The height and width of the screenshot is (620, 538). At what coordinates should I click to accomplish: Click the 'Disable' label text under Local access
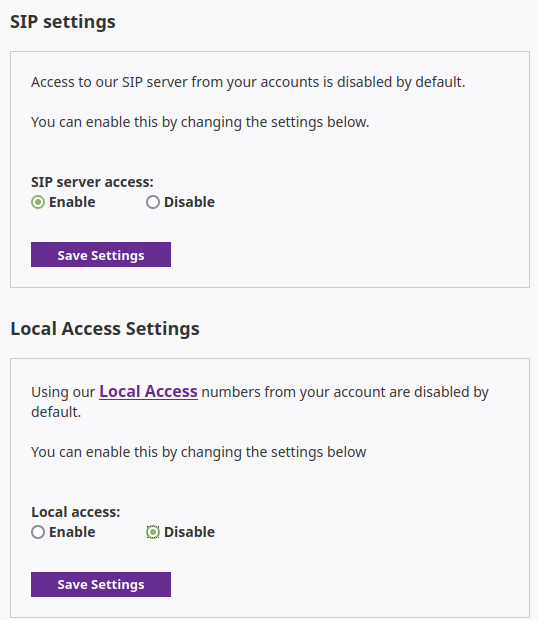click(189, 532)
